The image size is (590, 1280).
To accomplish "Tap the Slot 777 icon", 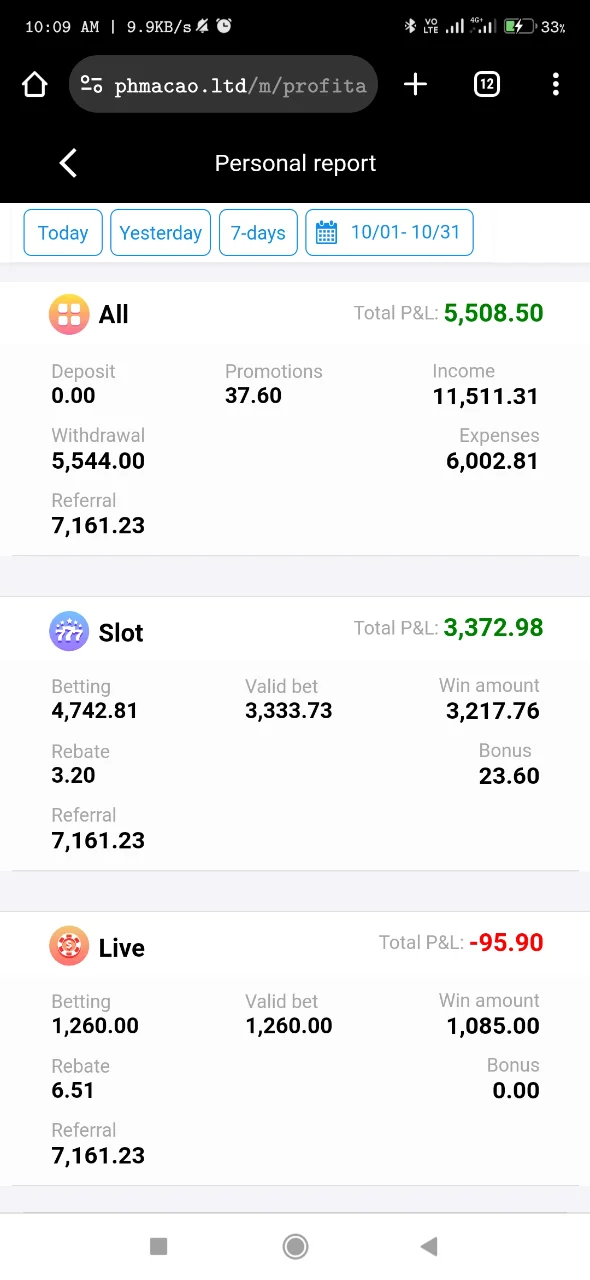I will pos(69,632).
